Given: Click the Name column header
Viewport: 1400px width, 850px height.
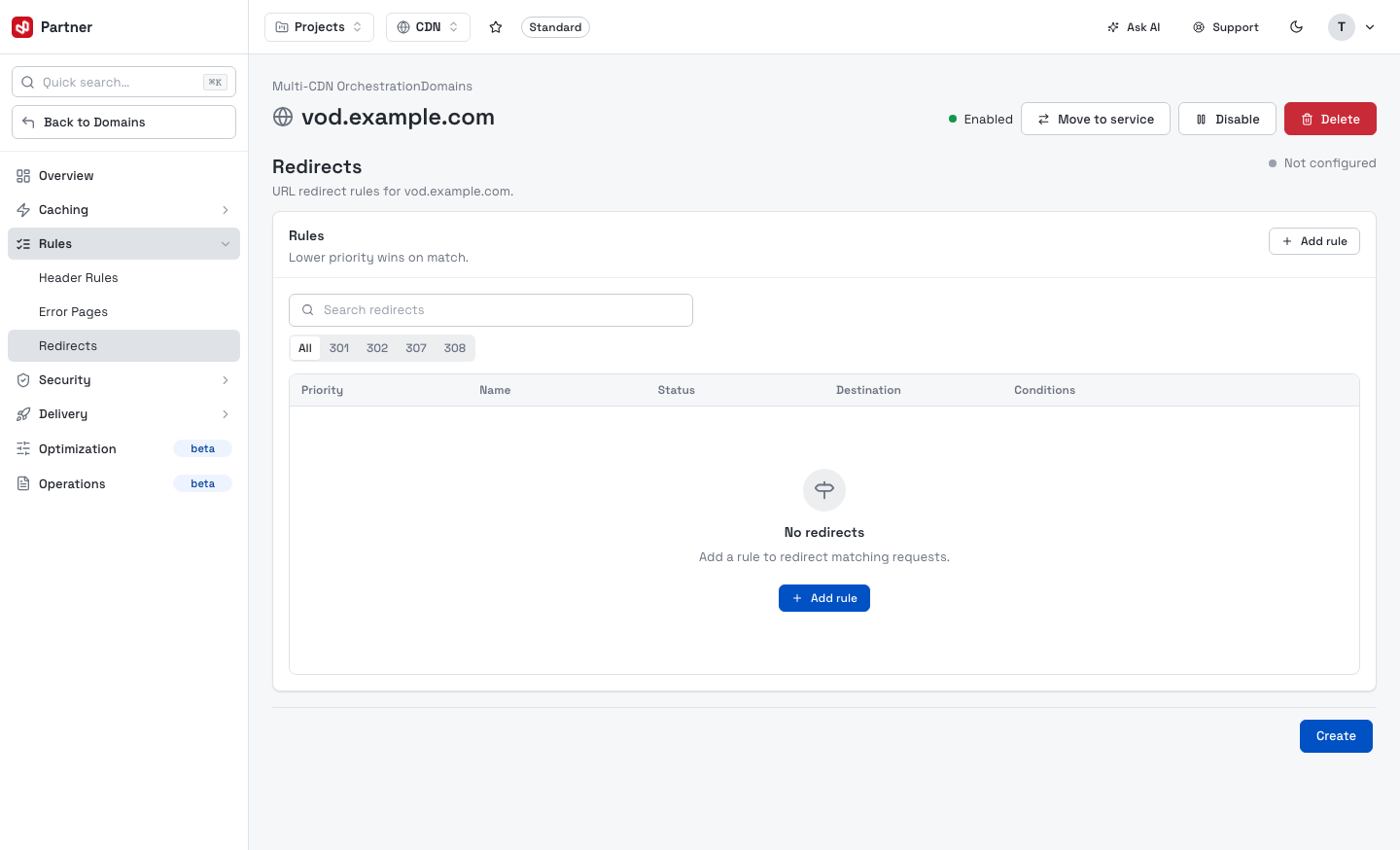Looking at the screenshot, I should (495, 390).
